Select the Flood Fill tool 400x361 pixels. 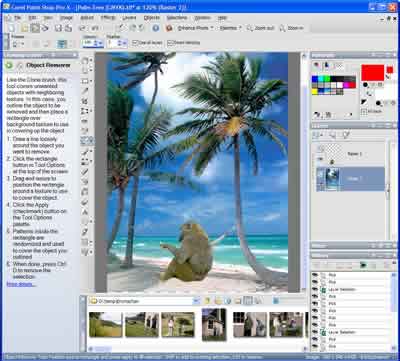(x=85, y=192)
